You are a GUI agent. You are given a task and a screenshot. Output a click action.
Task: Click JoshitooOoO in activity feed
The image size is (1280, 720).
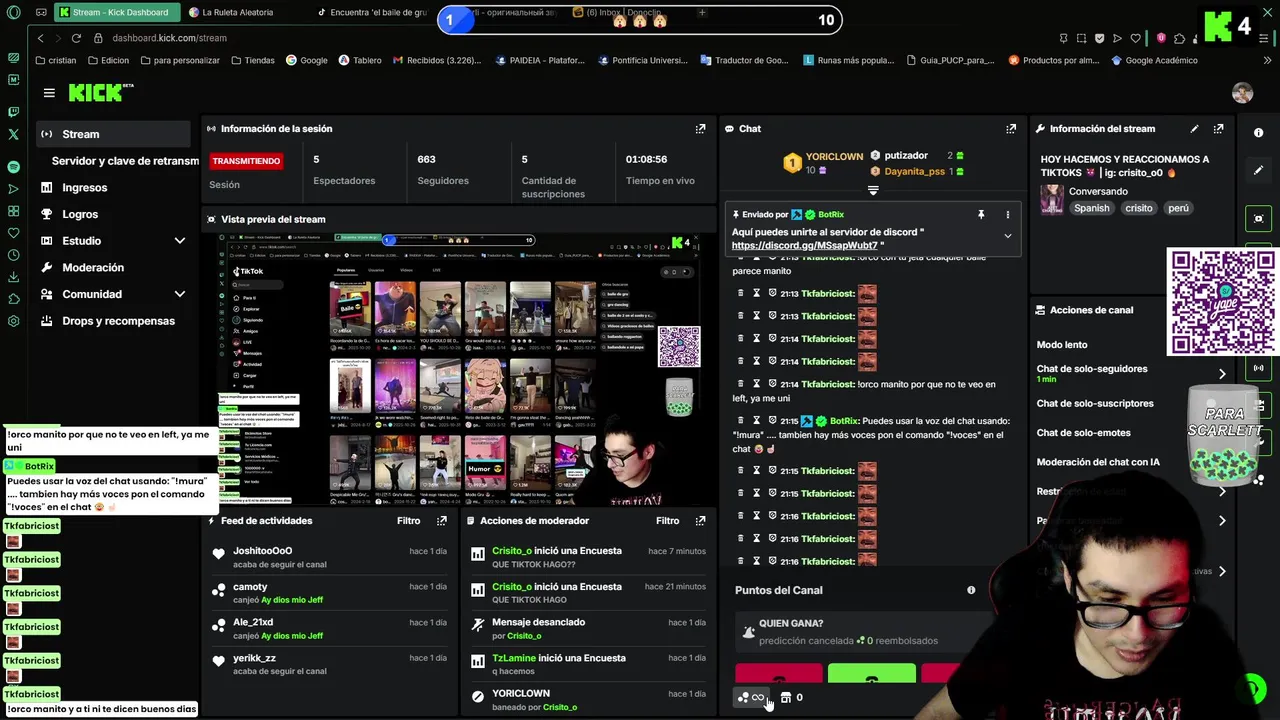click(262, 551)
